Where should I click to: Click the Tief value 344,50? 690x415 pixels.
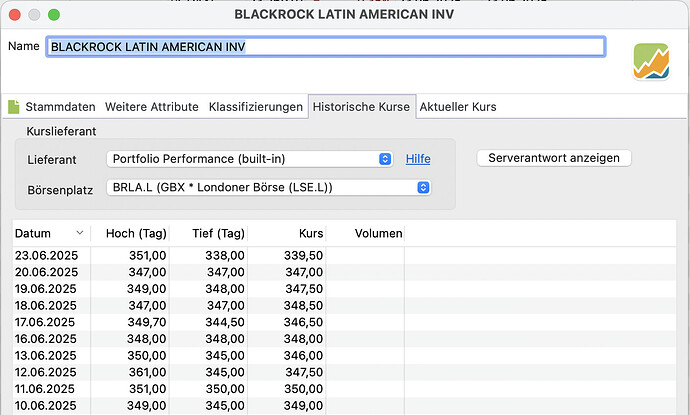coord(225,323)
